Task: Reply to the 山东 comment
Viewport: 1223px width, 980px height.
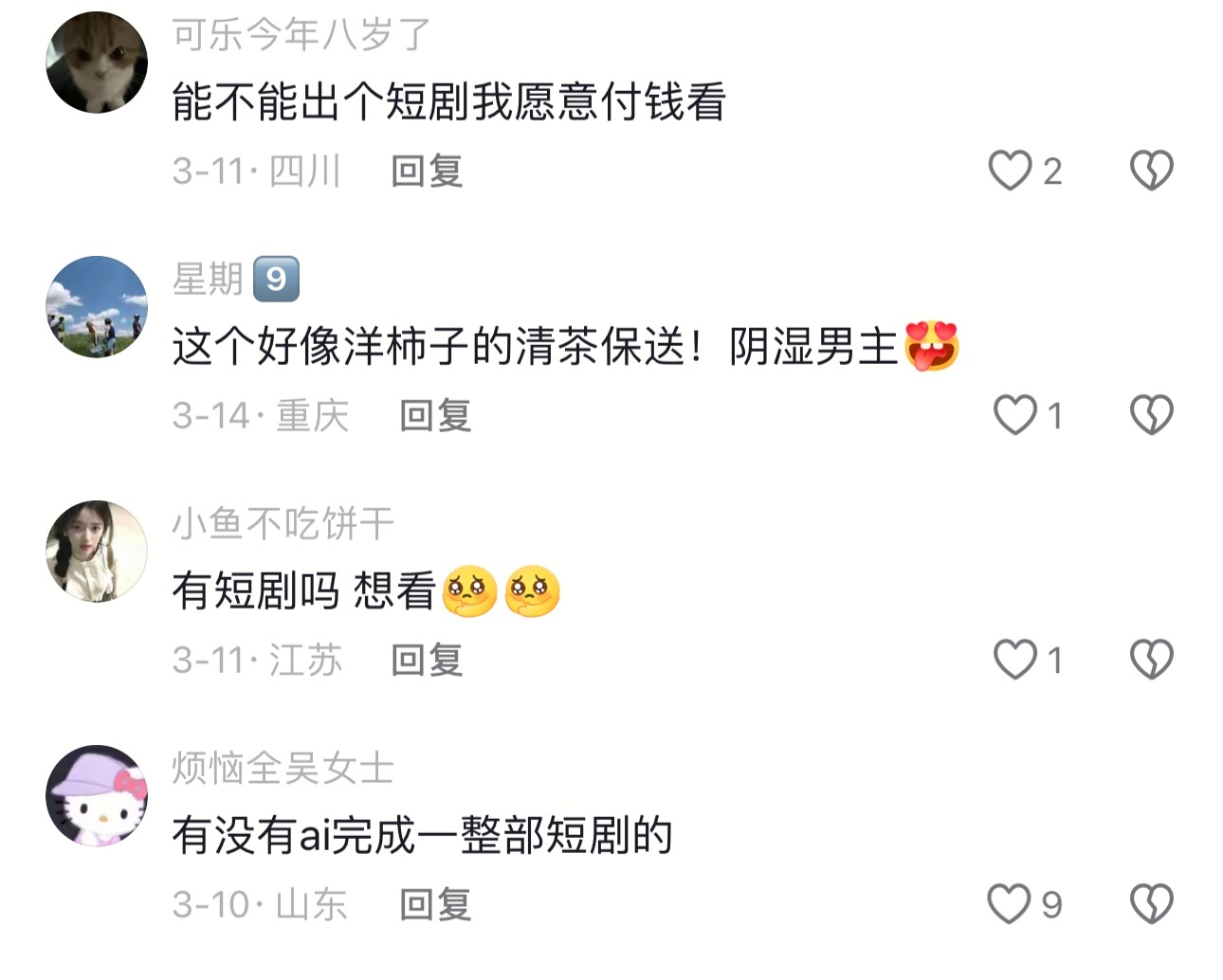Action: click(435, 905)
